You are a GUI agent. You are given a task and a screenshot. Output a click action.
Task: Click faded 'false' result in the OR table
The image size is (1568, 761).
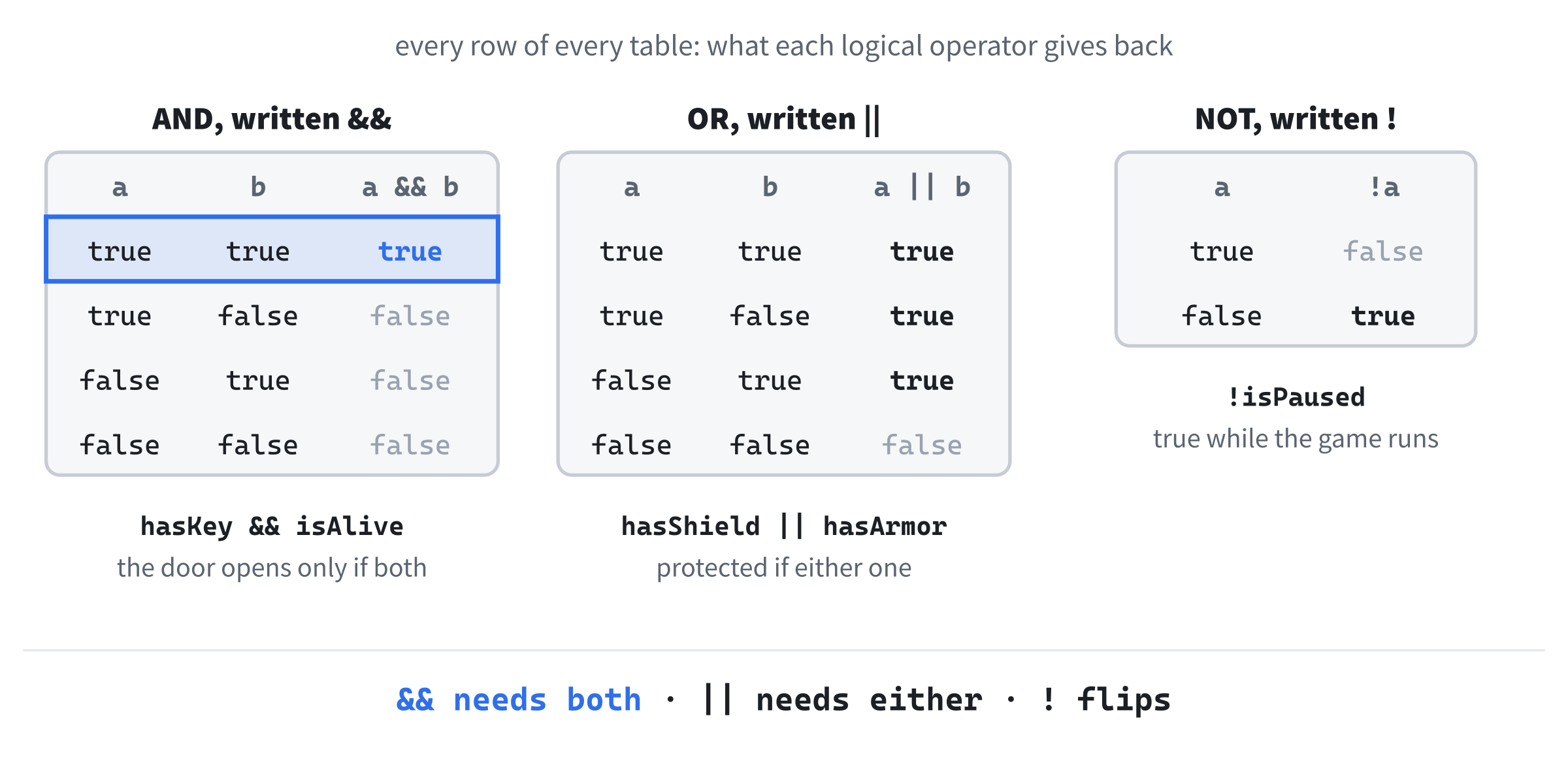922,445
